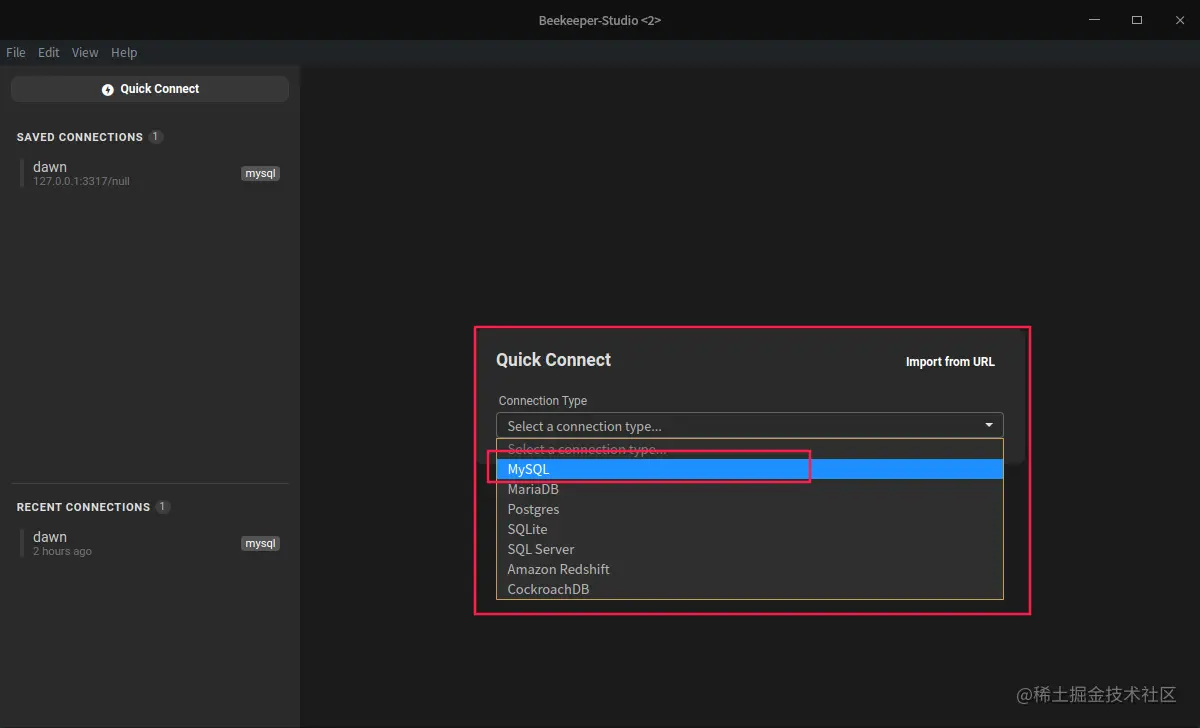This screenshot has height=728, width=1200.
Task: Choose Postgres from connection type list
Action: click(x=750, y=509)
